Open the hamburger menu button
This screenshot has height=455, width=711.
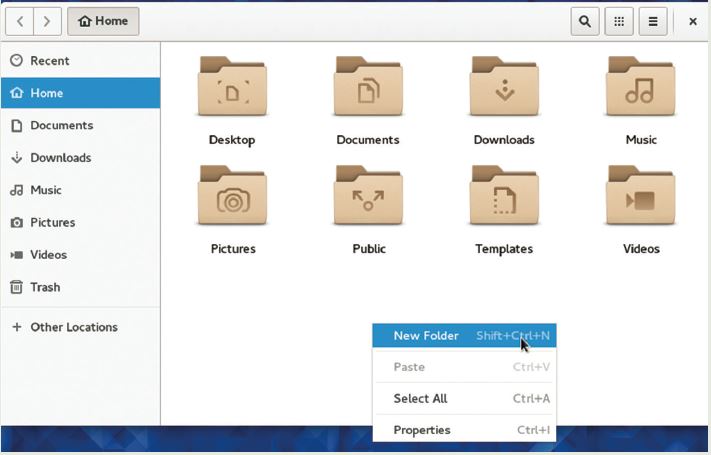click(653, 21)
